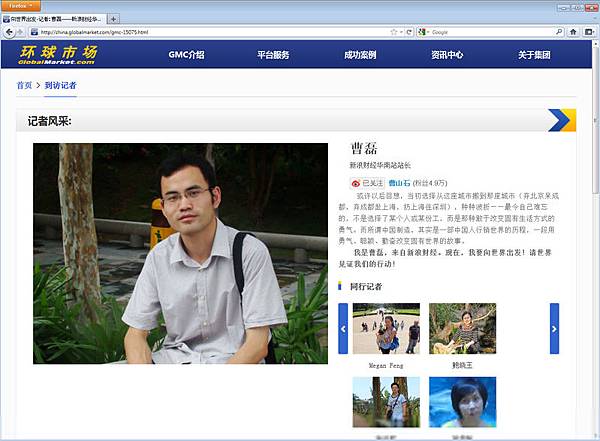This screenshot has width=600, height=441.
Task: Open the Google search engine selector
Action: pyautogui.click(x=424, y=32)
